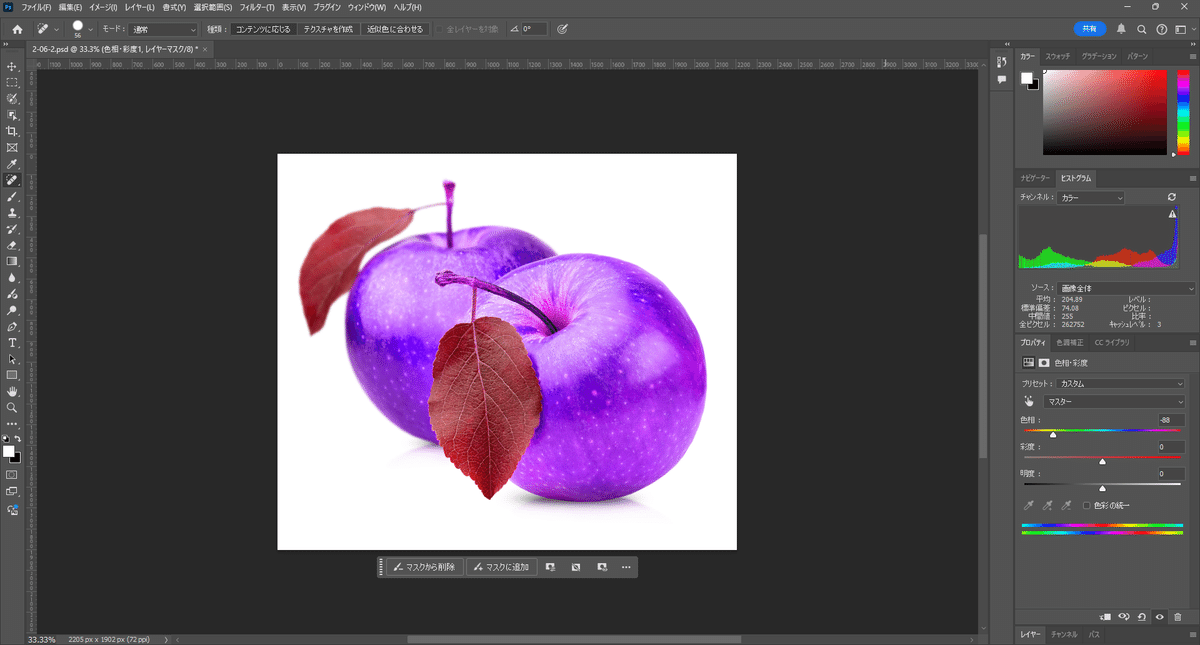Select the Spot Healing Brush tool
The height and width of the screenshot is (645, 1200).
coord(12,181)
